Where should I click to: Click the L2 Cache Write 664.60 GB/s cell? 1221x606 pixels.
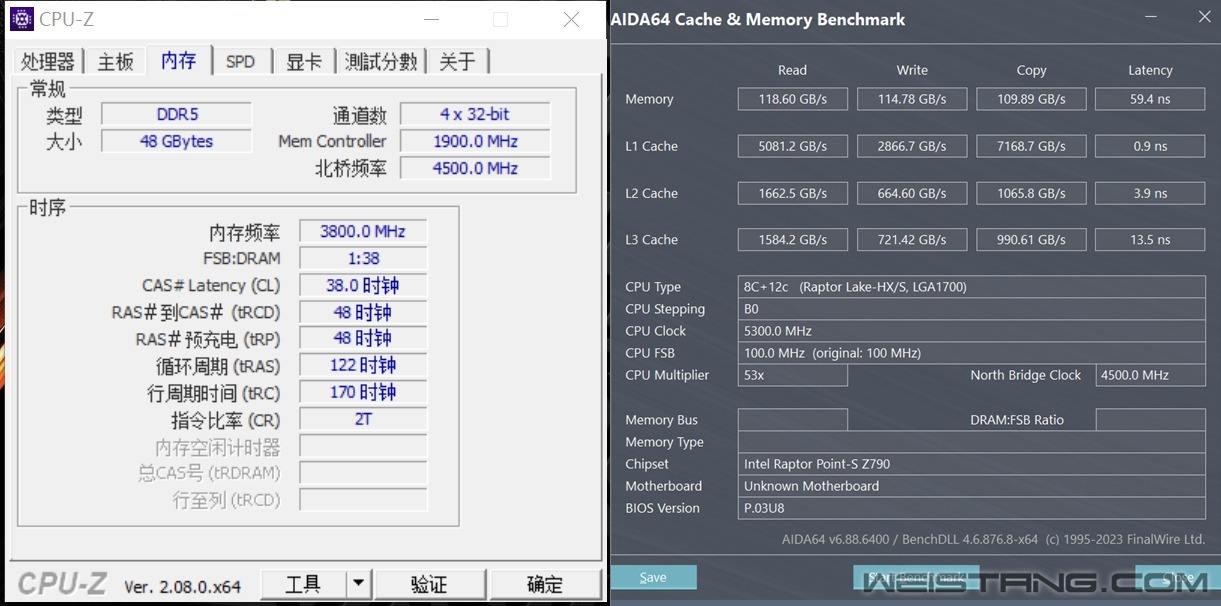pos(912,193)
